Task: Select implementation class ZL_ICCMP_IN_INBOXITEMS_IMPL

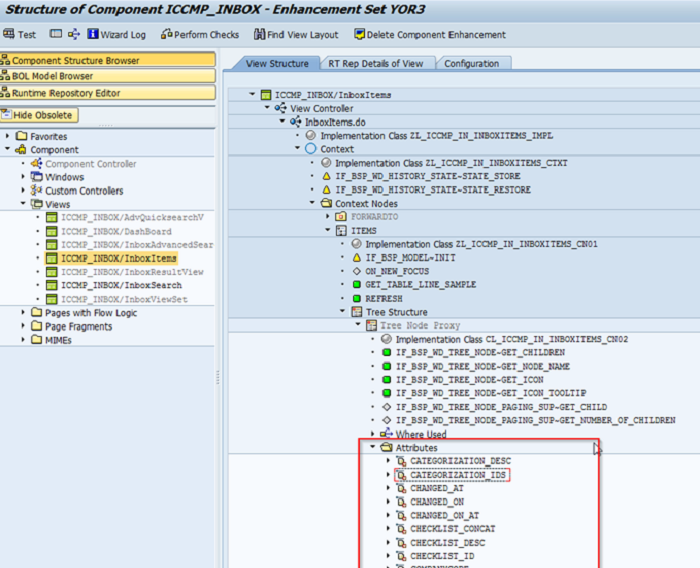Action: [x=437, y=135]
